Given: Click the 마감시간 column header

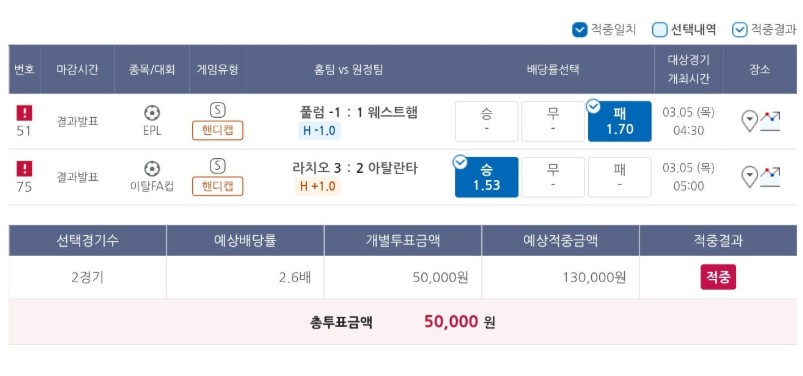Looking at the screenshot, I should pos(77,70).
